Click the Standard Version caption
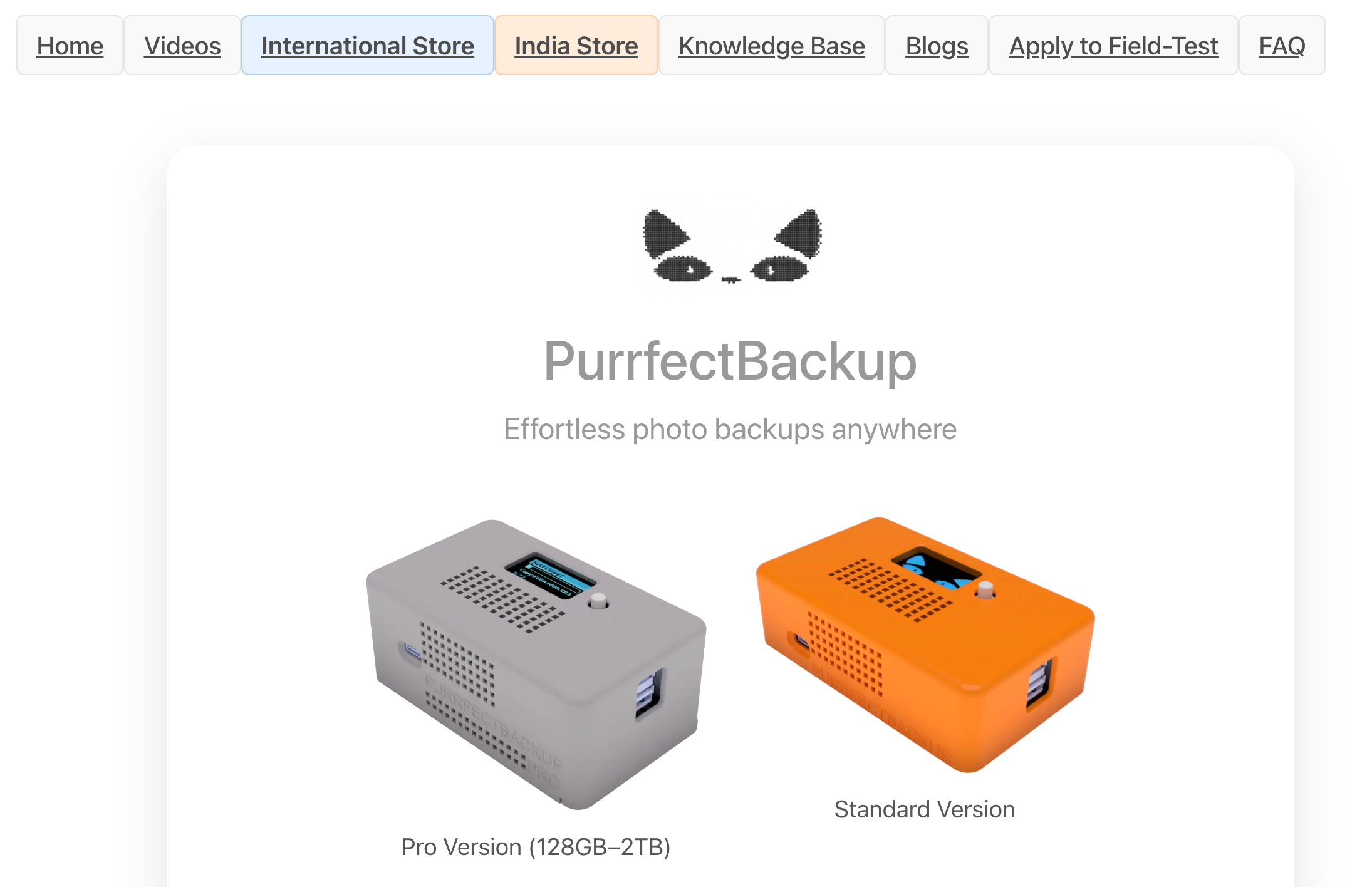The height and width of the screenshot is (887, 1372). point(925,809)
